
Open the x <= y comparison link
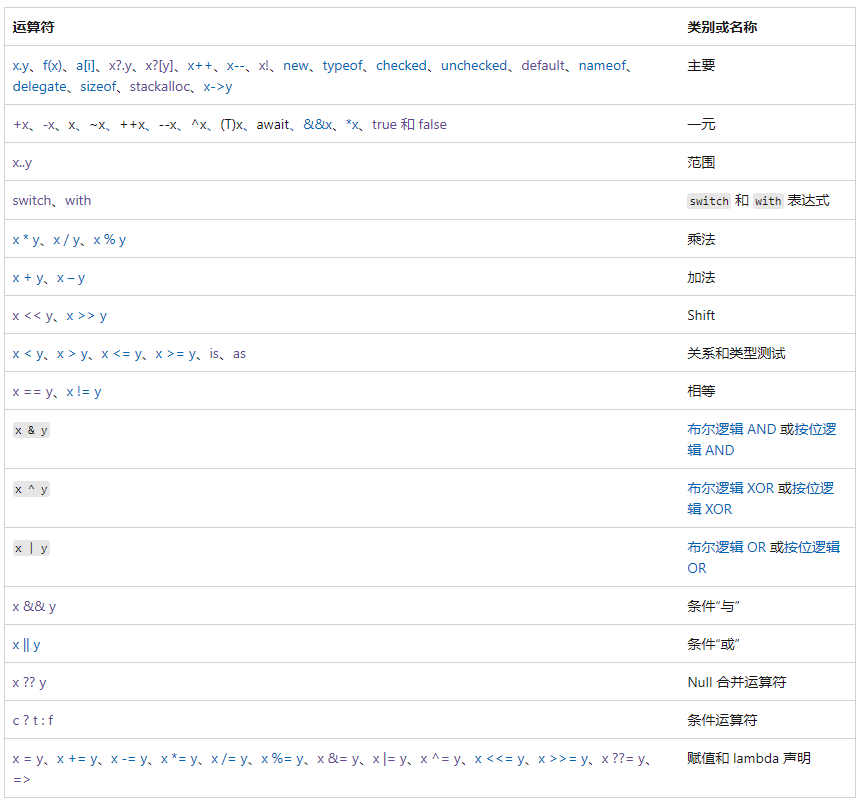tap(121, 354)
